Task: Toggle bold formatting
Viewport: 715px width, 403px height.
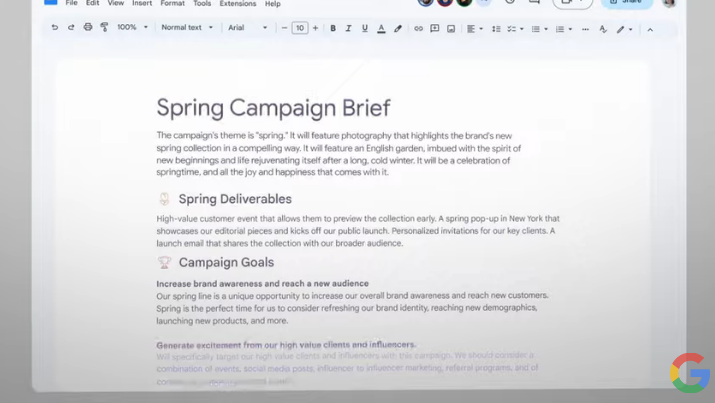Action: (333, 28)
